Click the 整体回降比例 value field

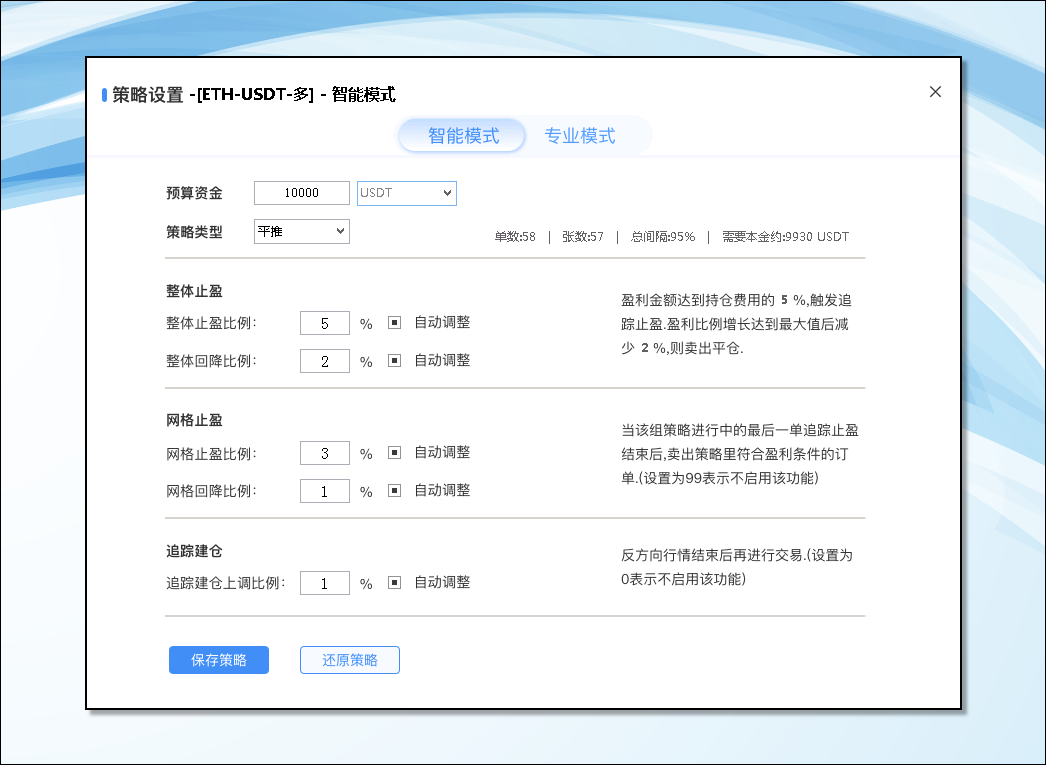[x=325, y=361]
